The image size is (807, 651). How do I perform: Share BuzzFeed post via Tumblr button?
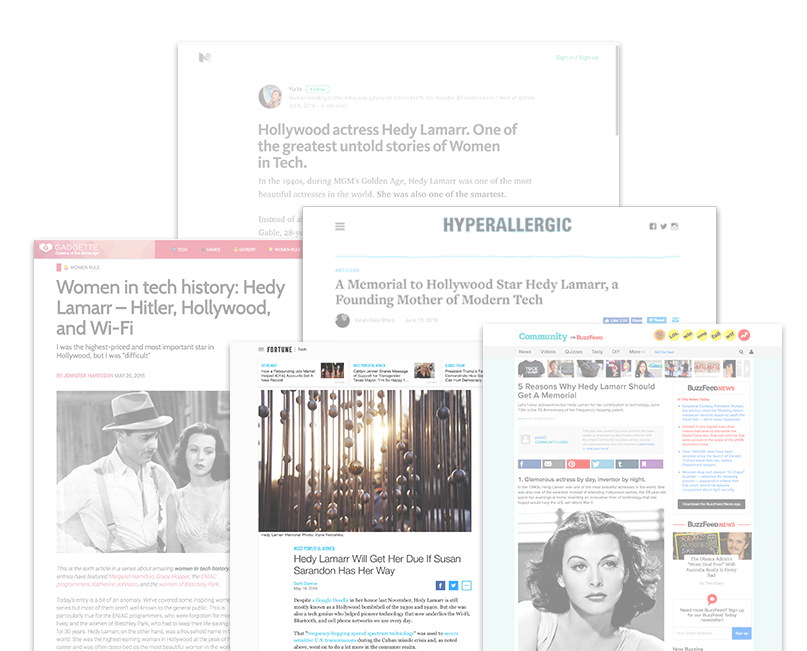point(627,464)
